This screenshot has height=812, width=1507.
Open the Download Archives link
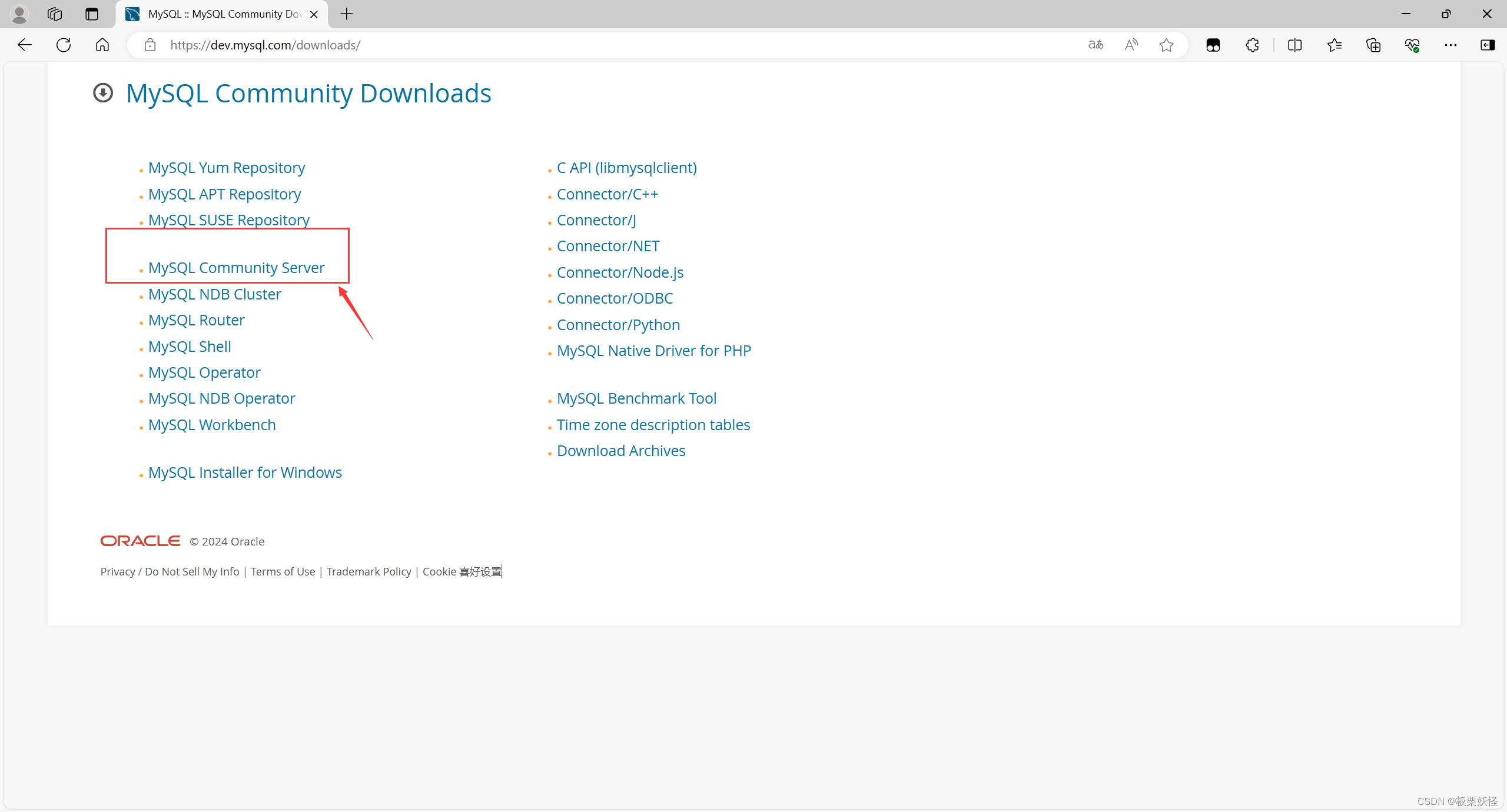(620, 451)
